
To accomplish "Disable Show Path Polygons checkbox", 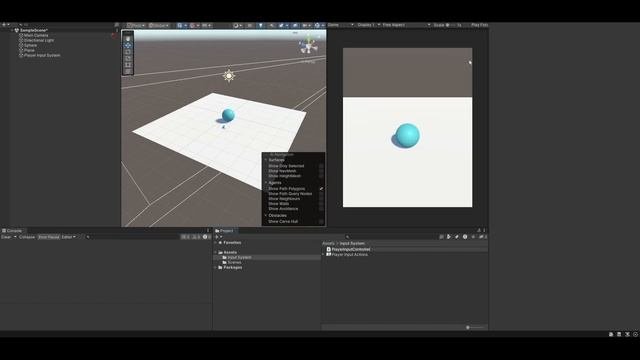I will tap(321, 189).
